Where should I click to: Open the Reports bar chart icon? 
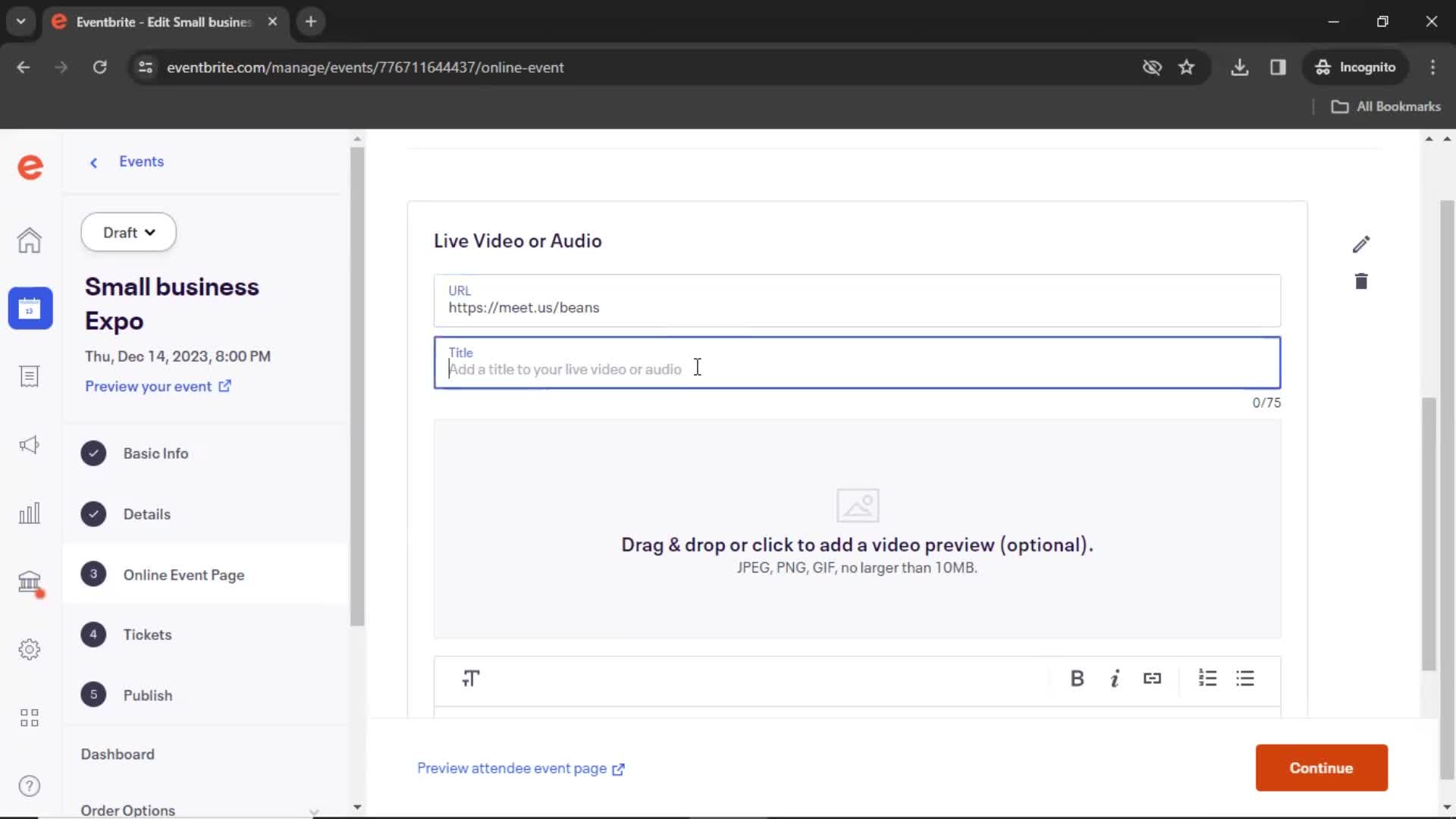pos(30,513)
